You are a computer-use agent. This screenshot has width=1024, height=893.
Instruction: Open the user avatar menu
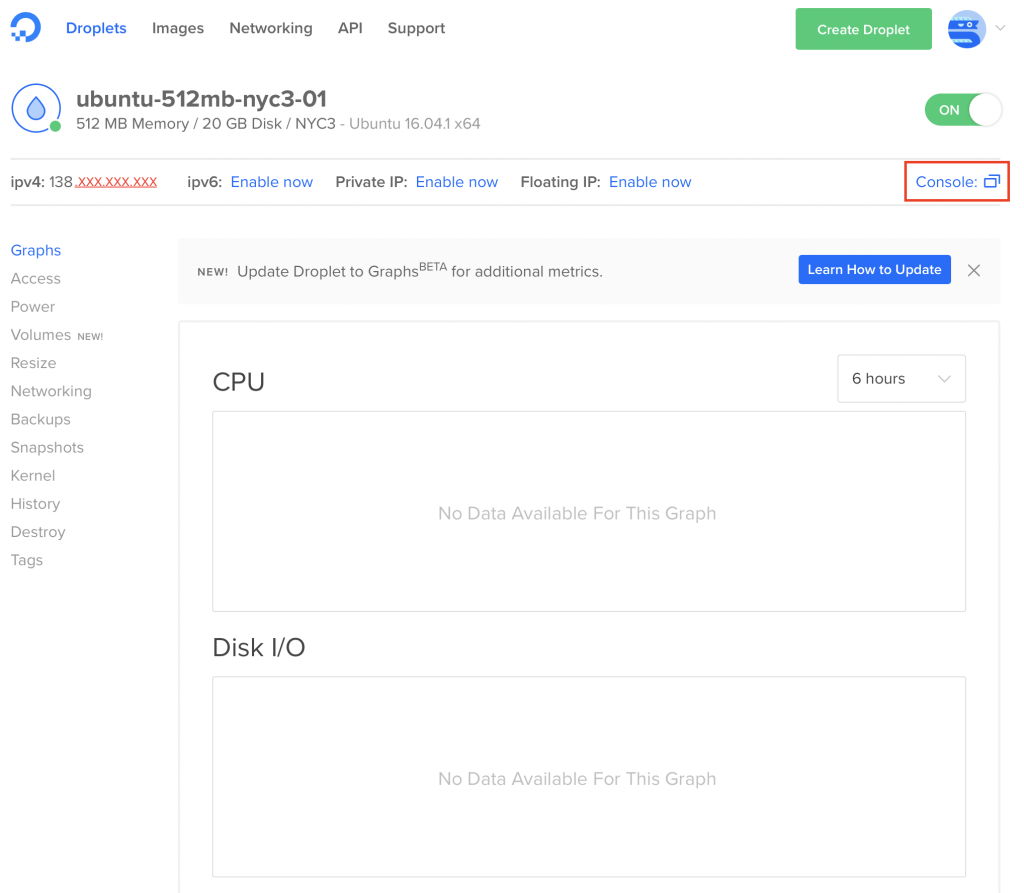966,29
